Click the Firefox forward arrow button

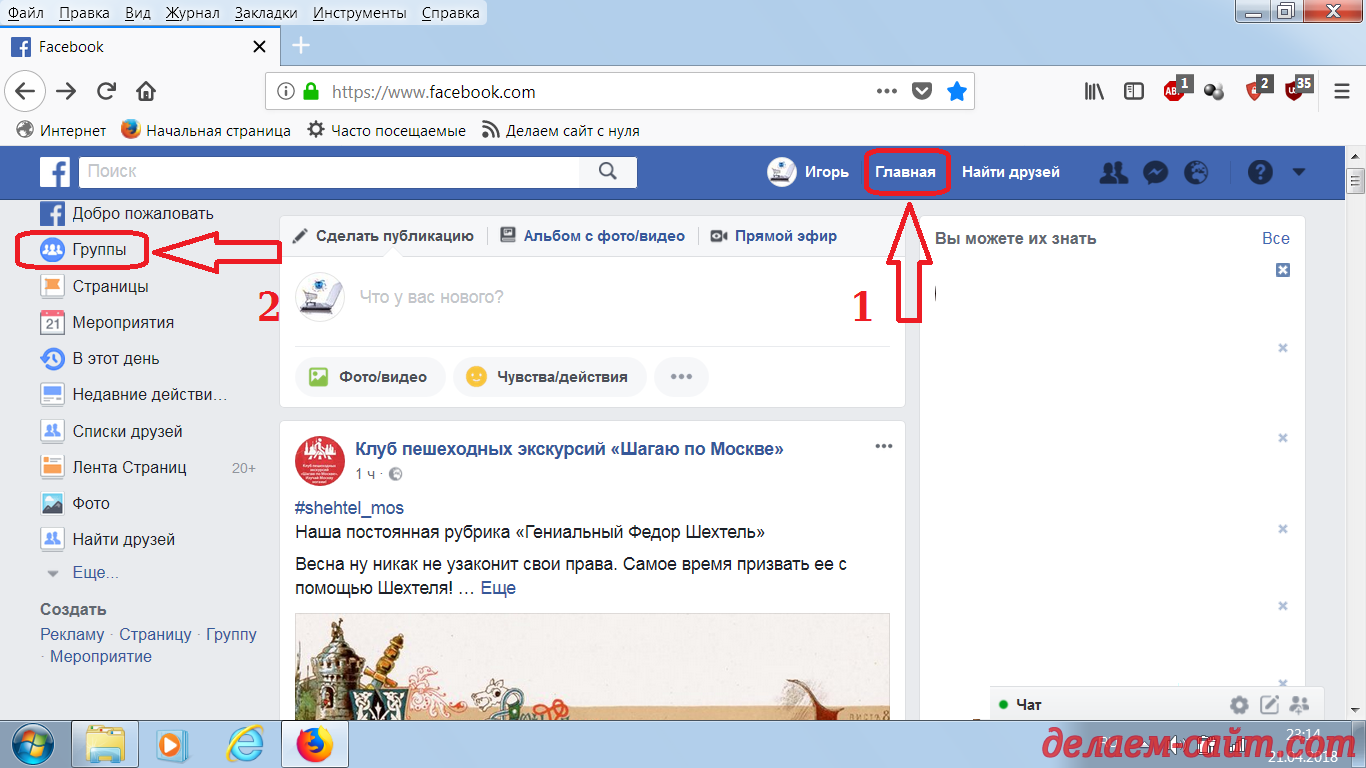pos(66,91)
